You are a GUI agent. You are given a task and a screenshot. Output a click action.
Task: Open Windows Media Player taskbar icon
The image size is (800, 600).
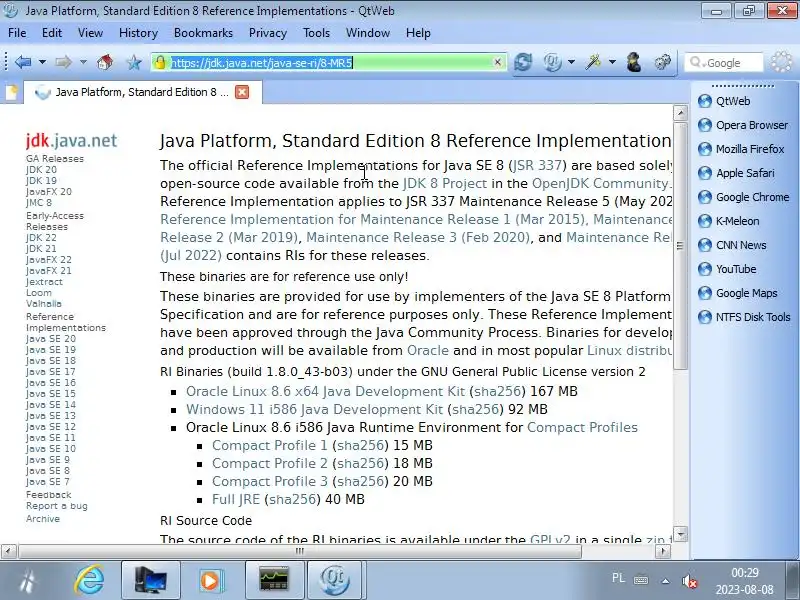210,580
